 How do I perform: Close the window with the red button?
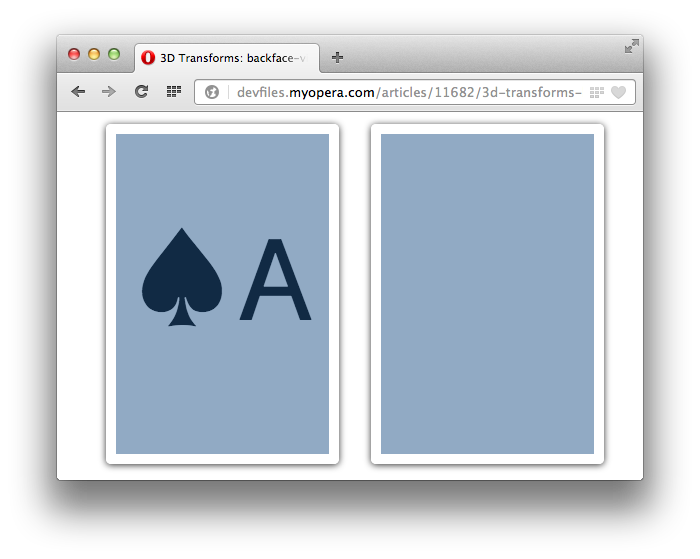pos(74,54)
